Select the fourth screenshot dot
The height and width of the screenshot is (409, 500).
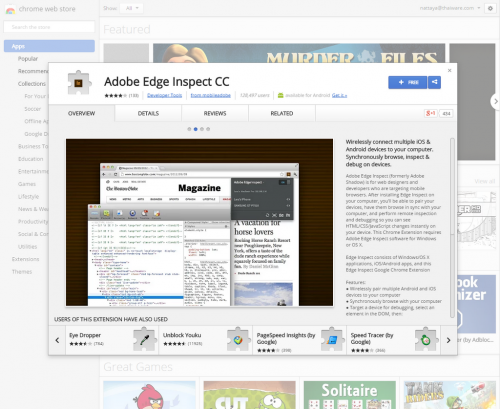pos(208,129)
